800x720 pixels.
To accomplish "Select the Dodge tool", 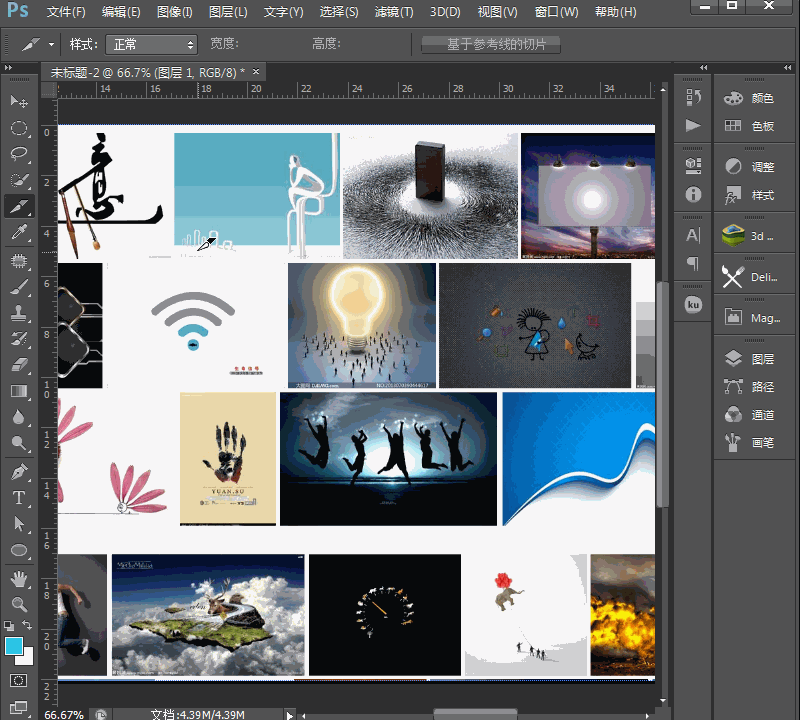I will (x=19, y=443).
